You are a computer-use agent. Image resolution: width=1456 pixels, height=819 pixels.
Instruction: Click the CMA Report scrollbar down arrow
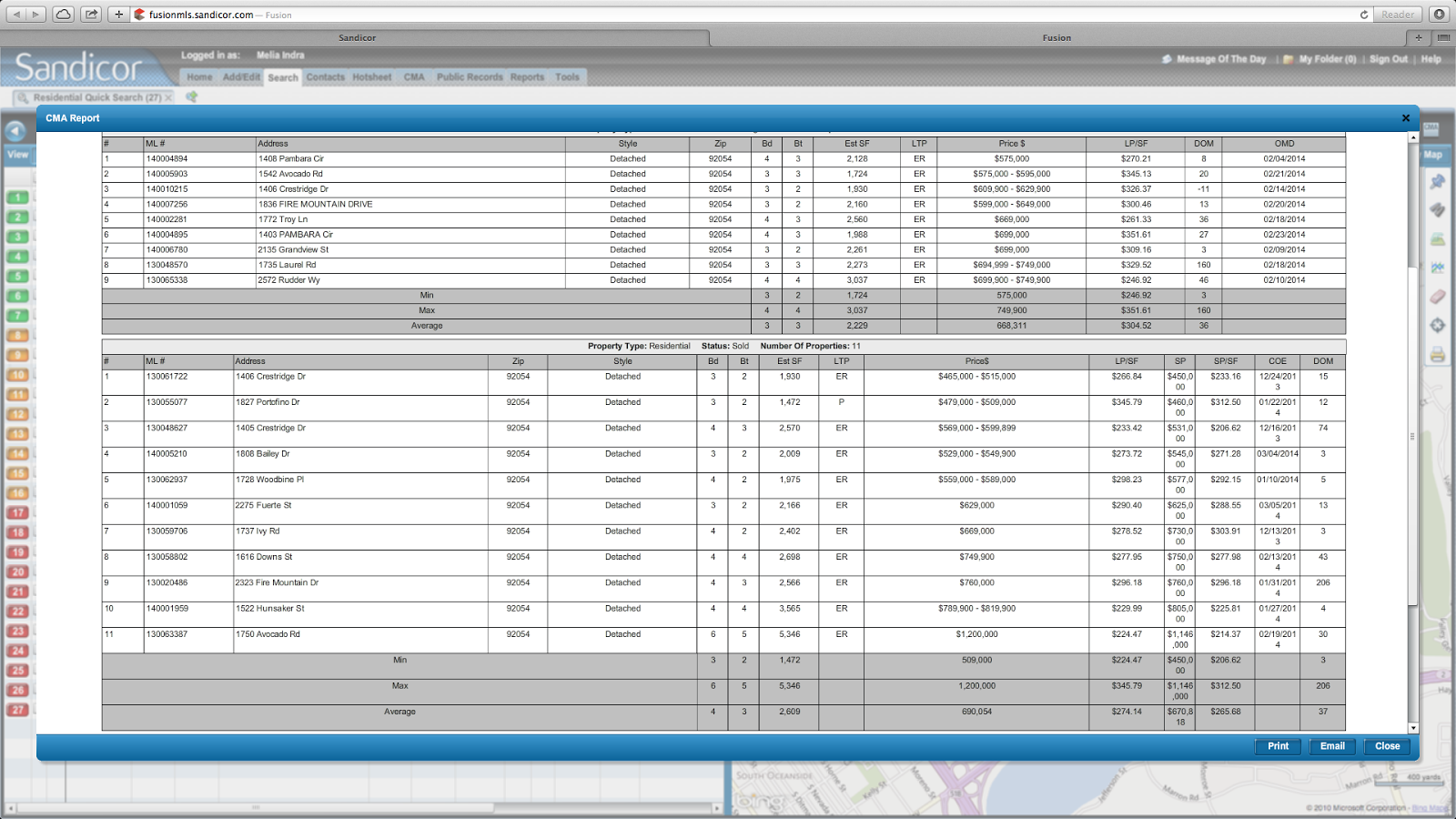1413,728
